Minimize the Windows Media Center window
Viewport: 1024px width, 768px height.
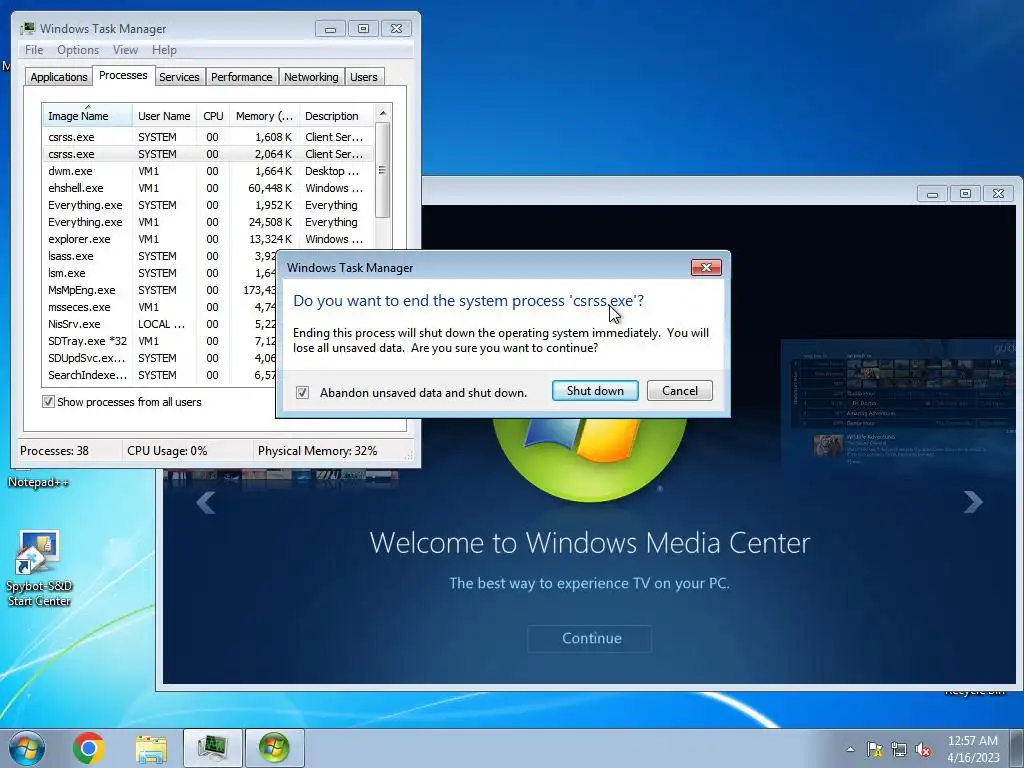coord(932,193)
